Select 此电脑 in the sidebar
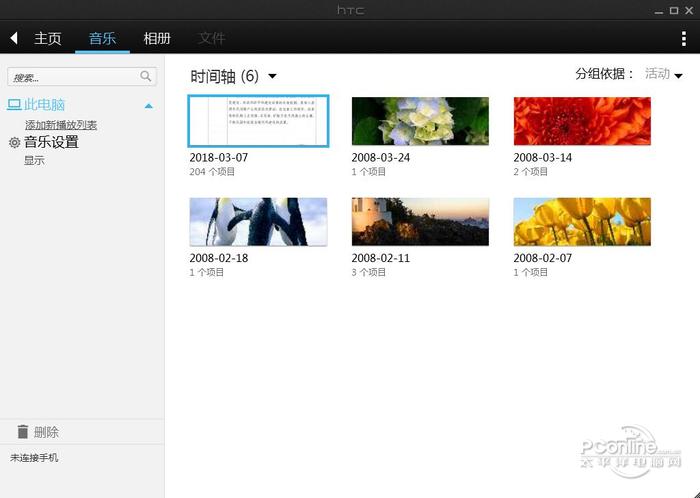This screenshot has height=498, width=700. tap(45, 105)
